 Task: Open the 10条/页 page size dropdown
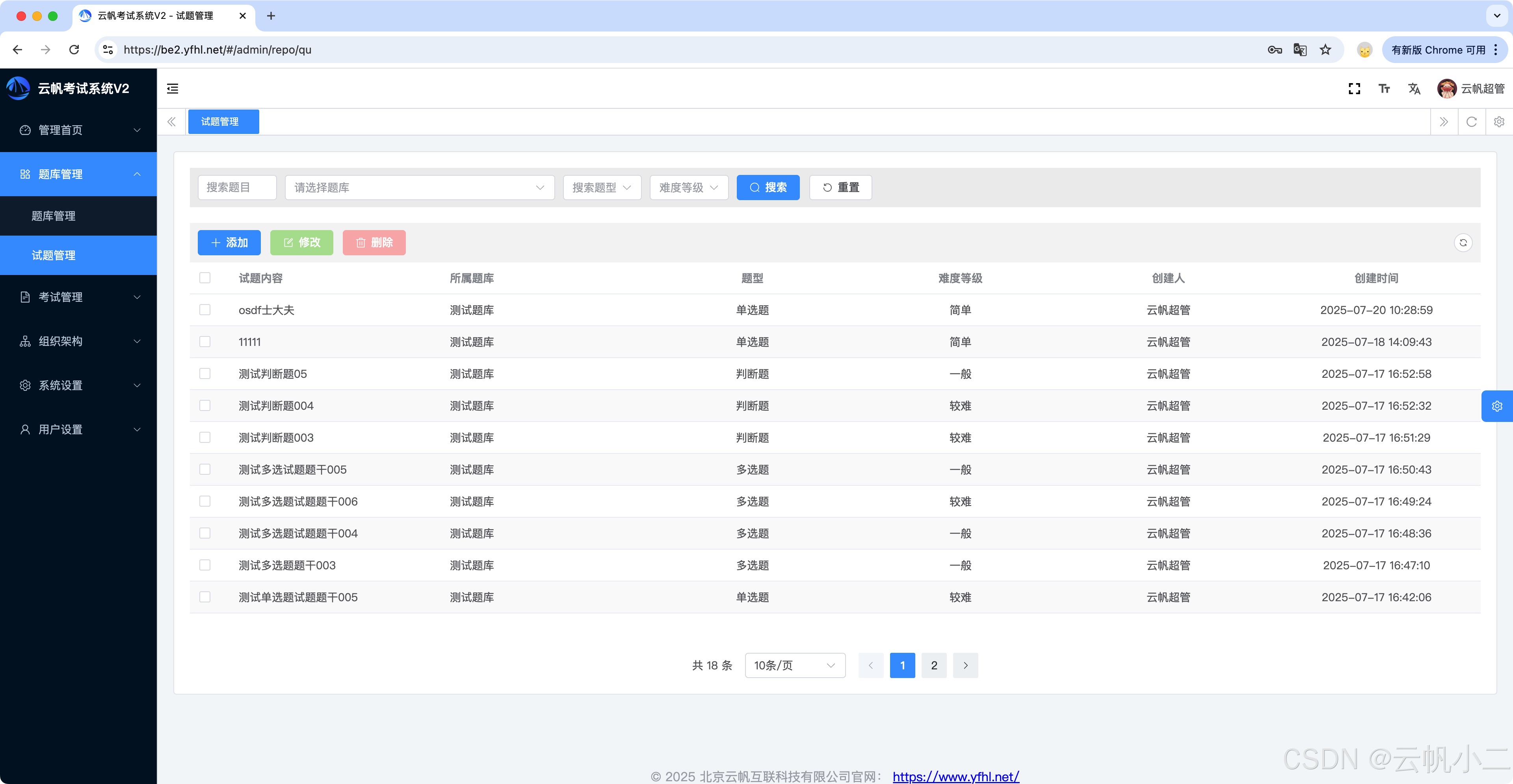[x=795, y=665]
